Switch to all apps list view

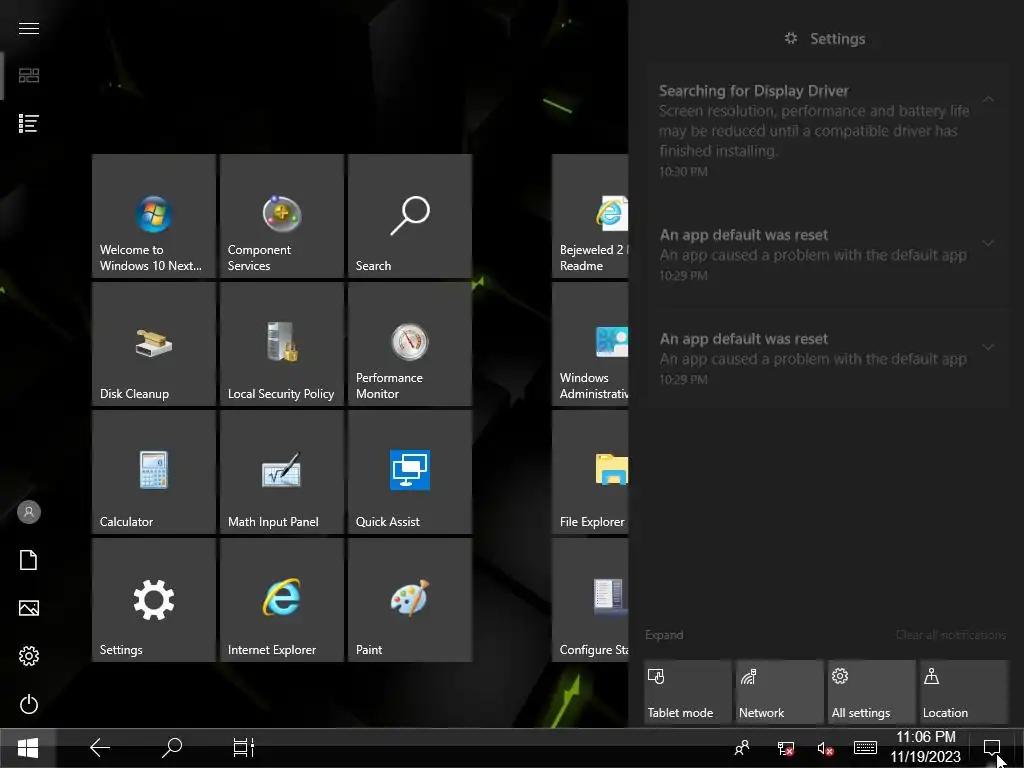(29, 123)
